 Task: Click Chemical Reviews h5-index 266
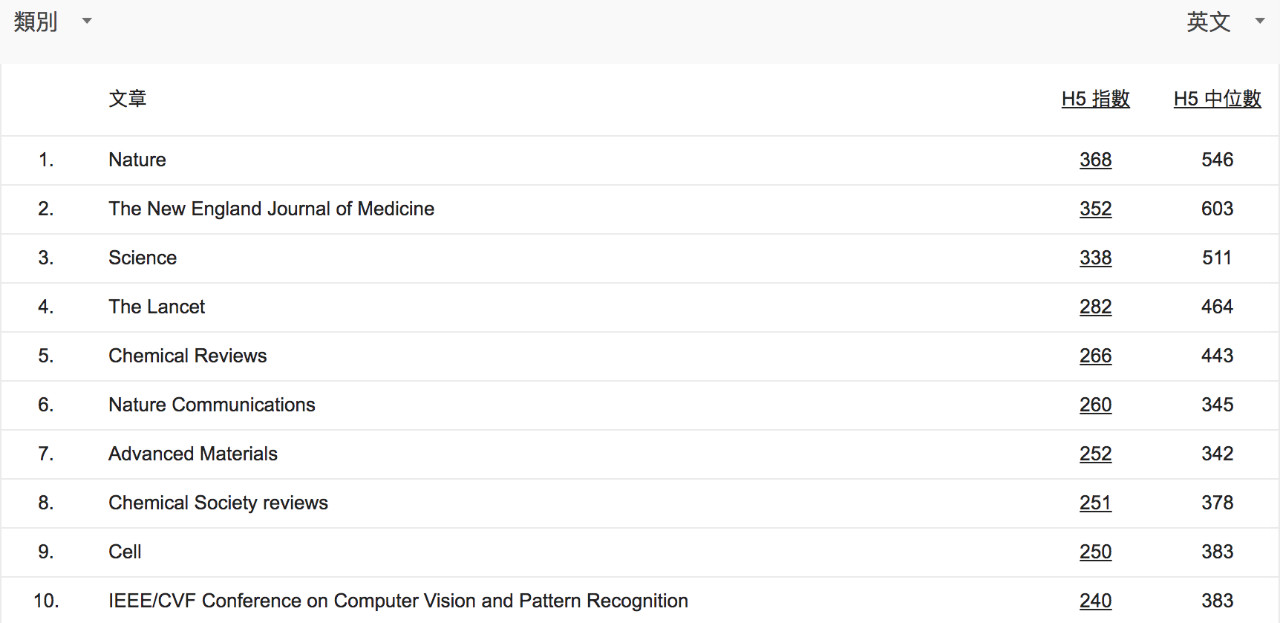(x=1095, y=356)
